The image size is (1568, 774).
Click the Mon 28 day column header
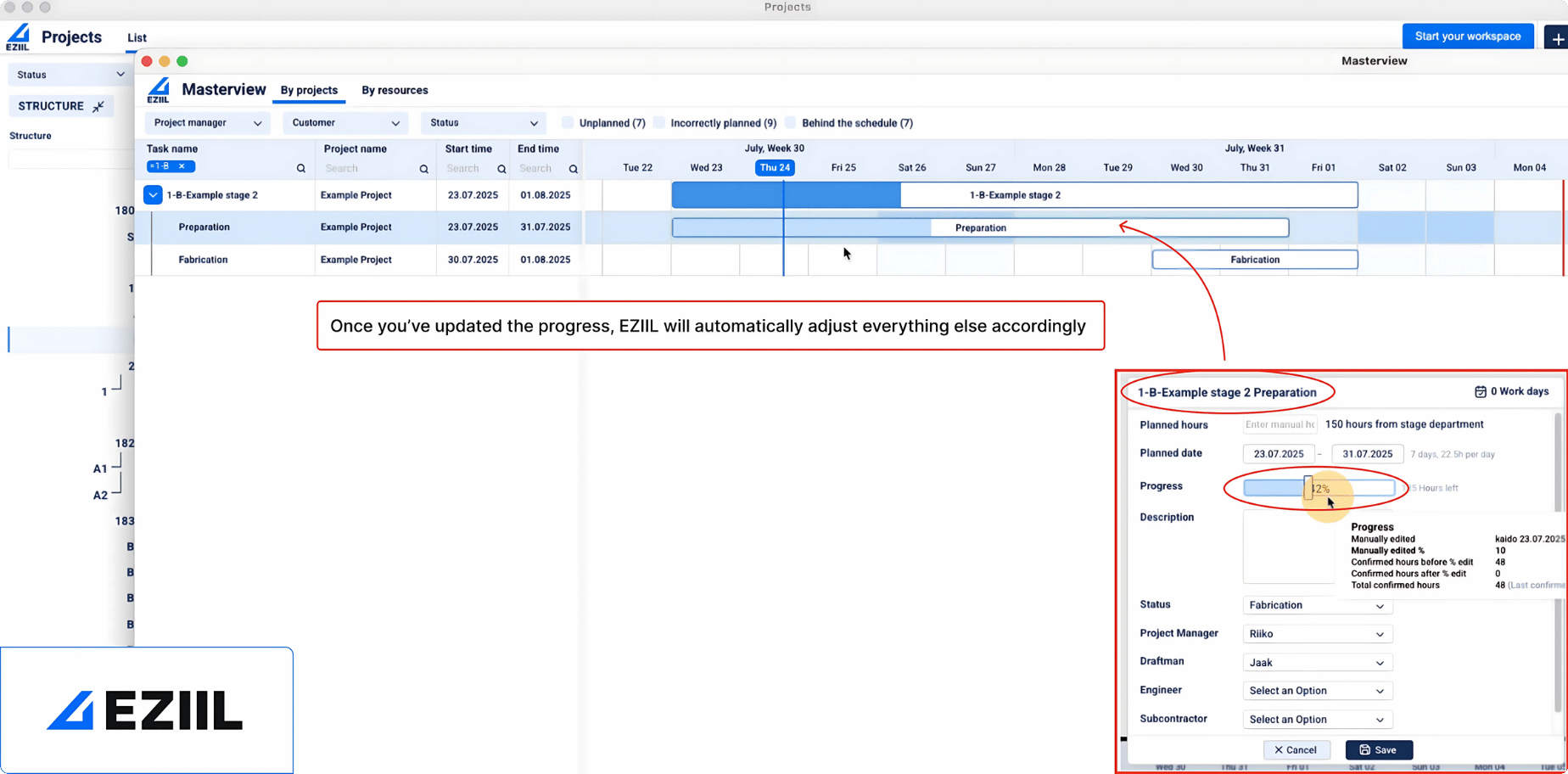[1049, 168]
